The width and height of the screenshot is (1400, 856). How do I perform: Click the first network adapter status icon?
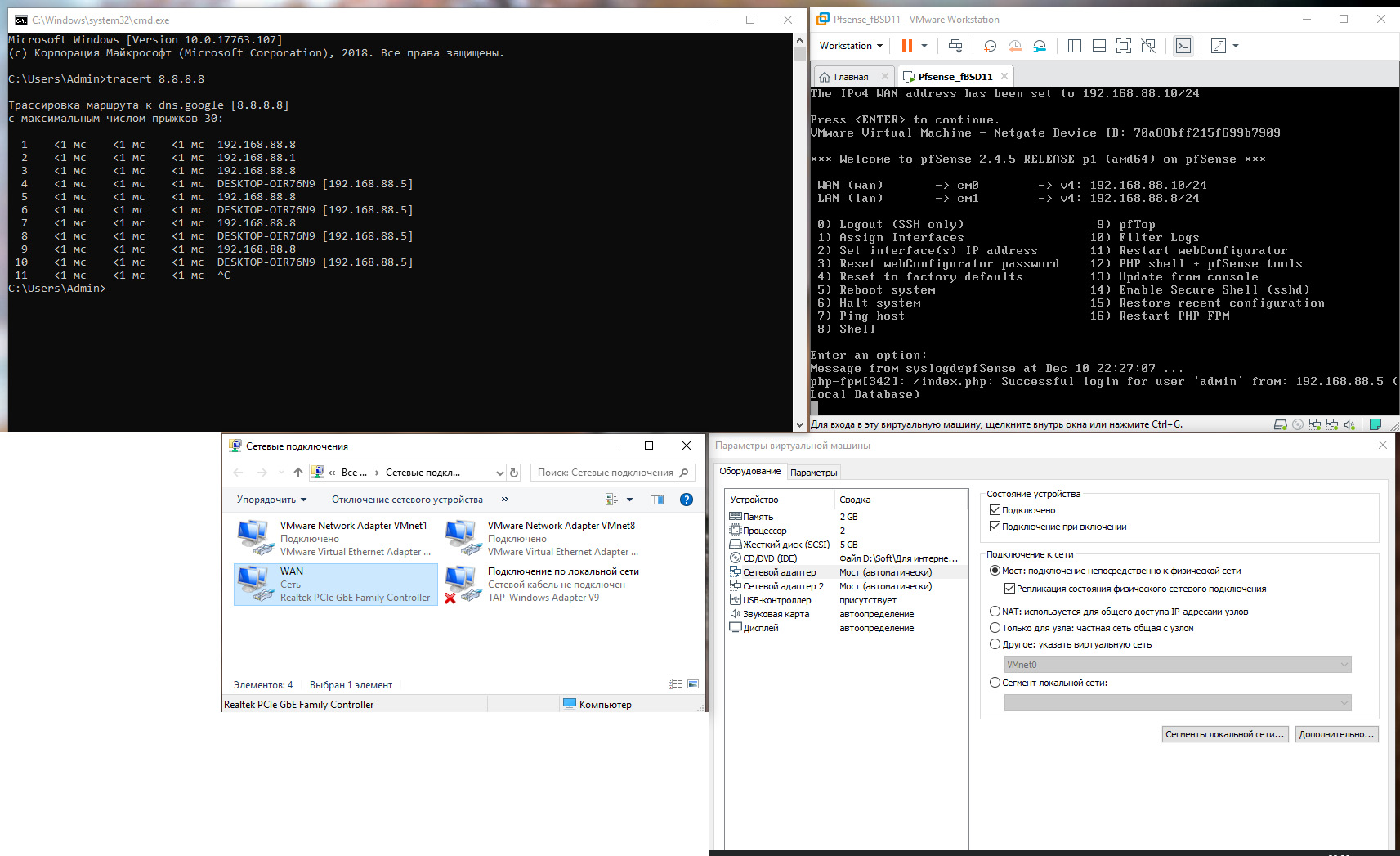[x=1315, y=424]
